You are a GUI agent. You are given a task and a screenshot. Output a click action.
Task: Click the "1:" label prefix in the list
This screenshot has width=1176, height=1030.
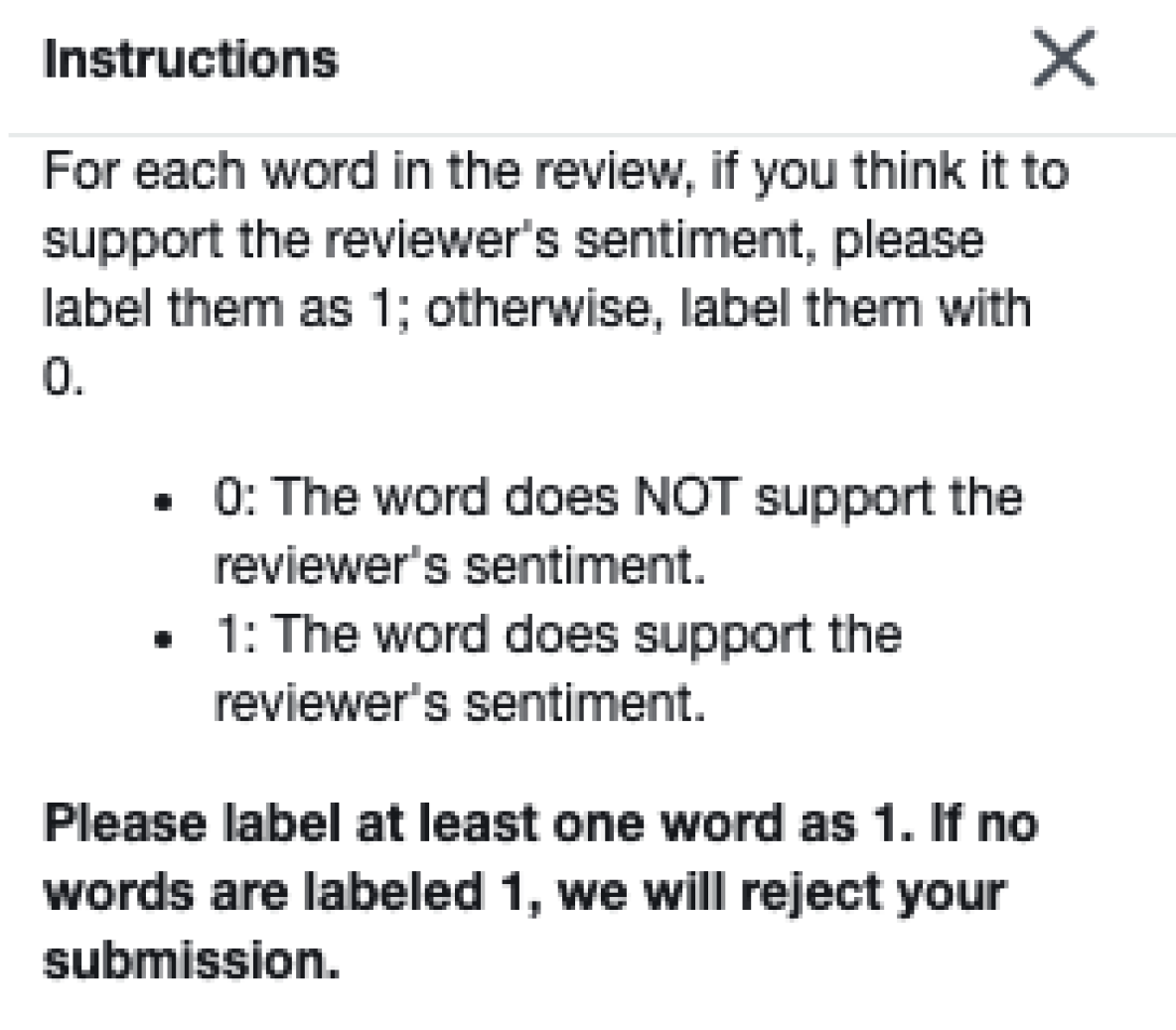click(x=234, y=634)
